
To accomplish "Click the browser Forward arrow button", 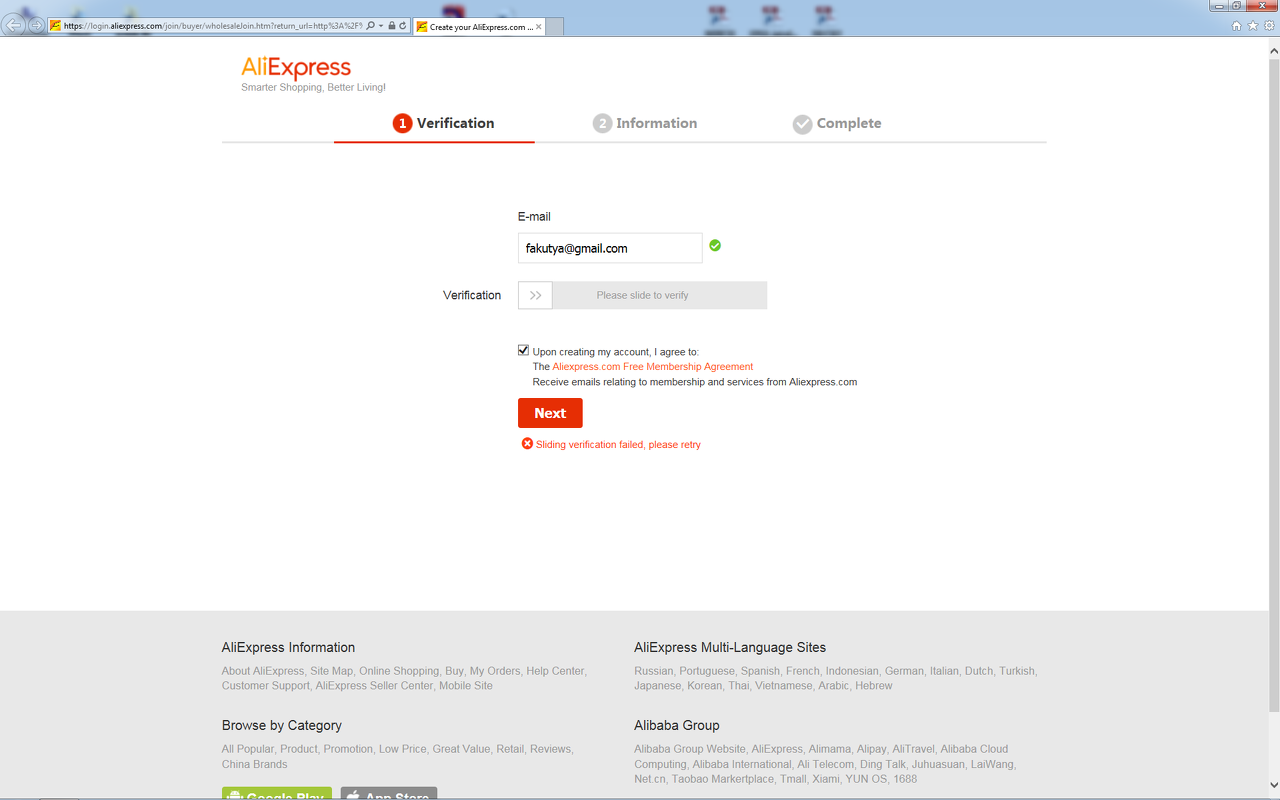I will [x=37, y=25].
